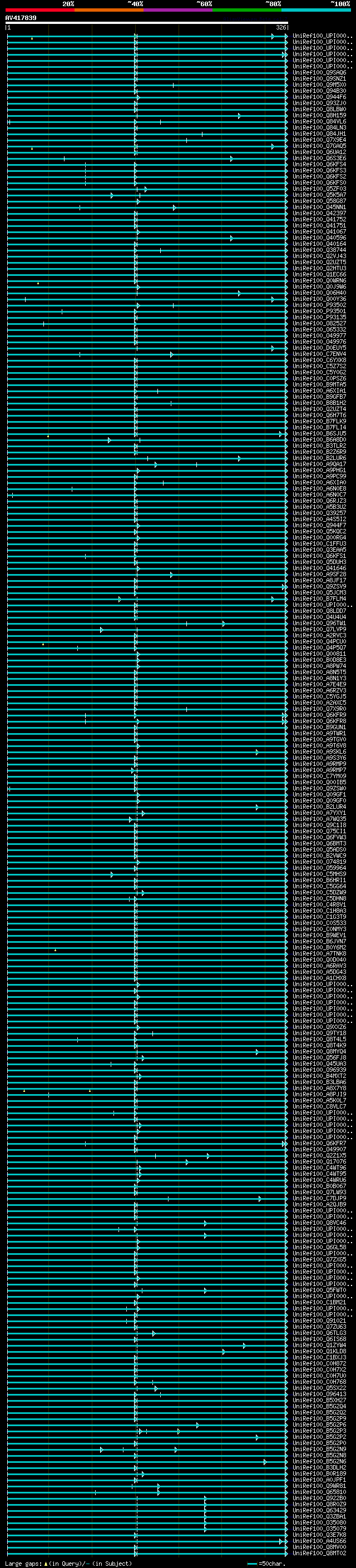
Task: Select the UniRef100_Q6UA12 label
Action: (319, 152)
